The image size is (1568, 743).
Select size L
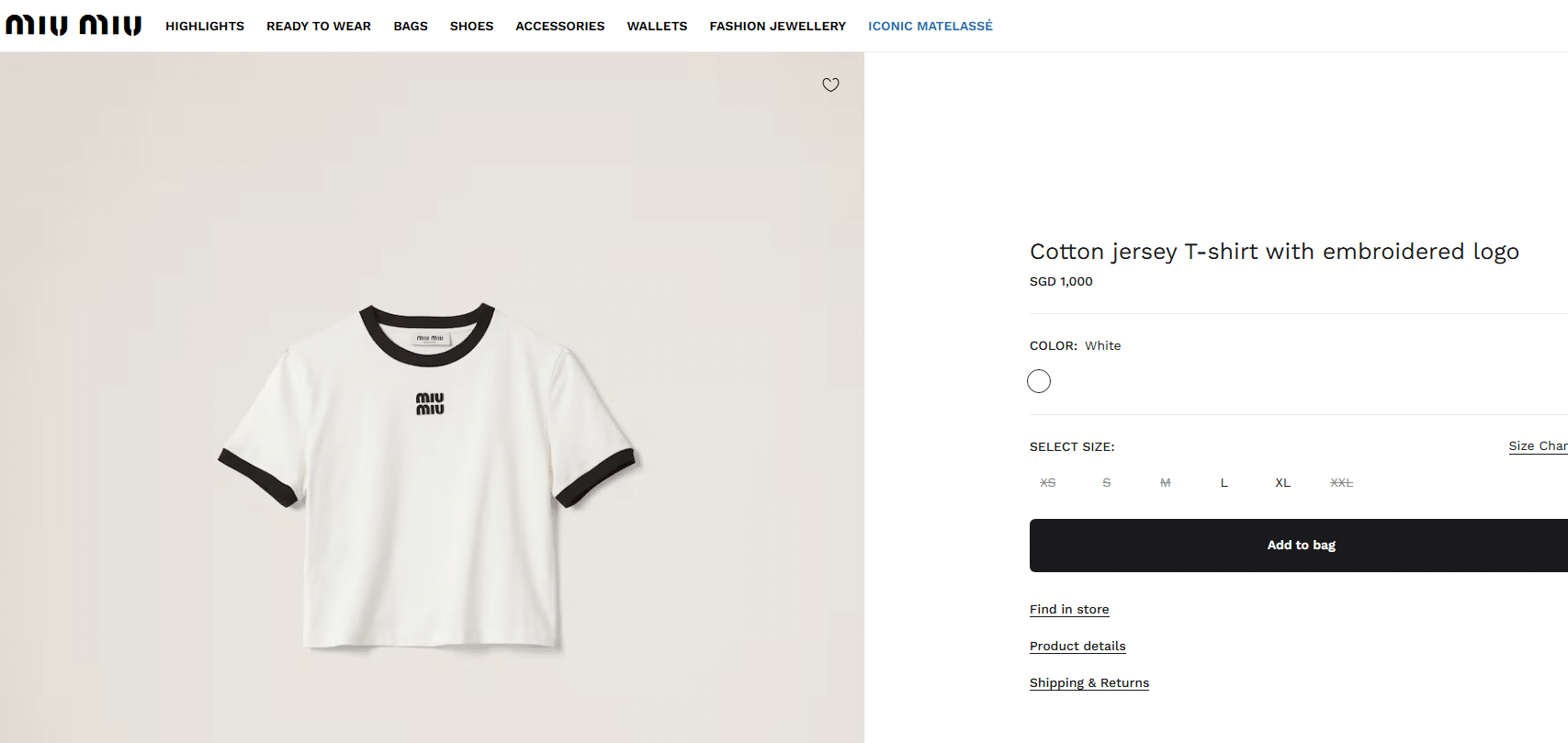(1224, 482)
